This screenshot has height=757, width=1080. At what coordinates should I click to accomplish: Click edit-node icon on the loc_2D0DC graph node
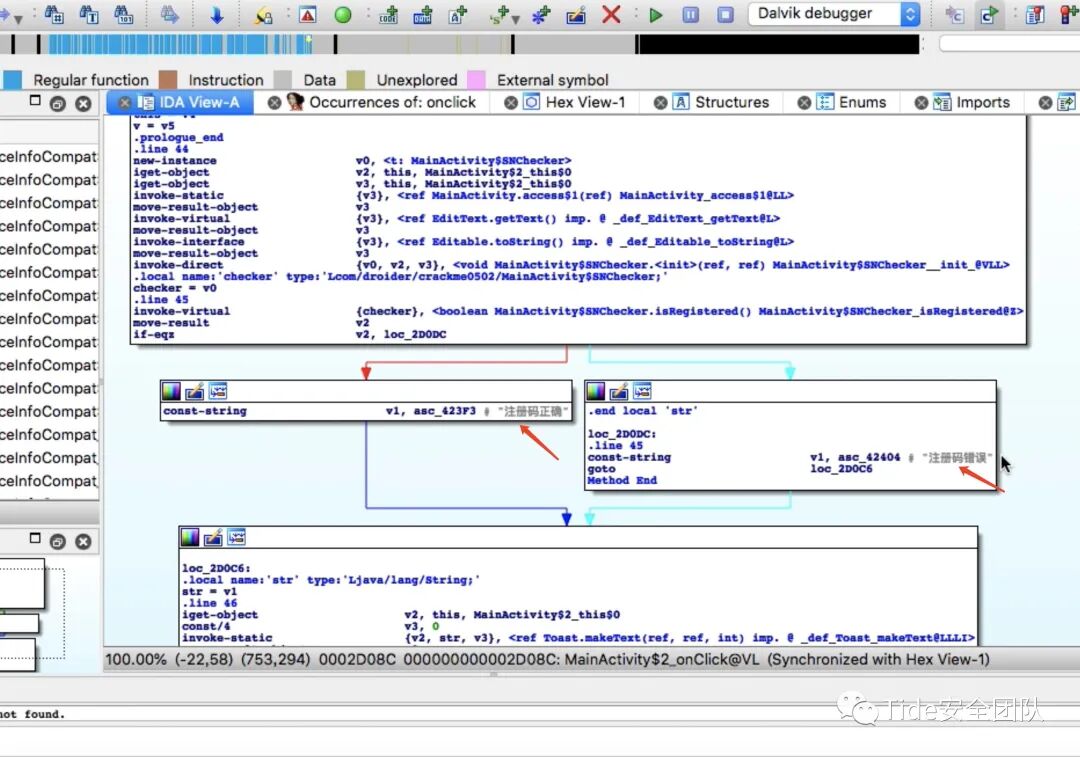click(x=619, y=391)
